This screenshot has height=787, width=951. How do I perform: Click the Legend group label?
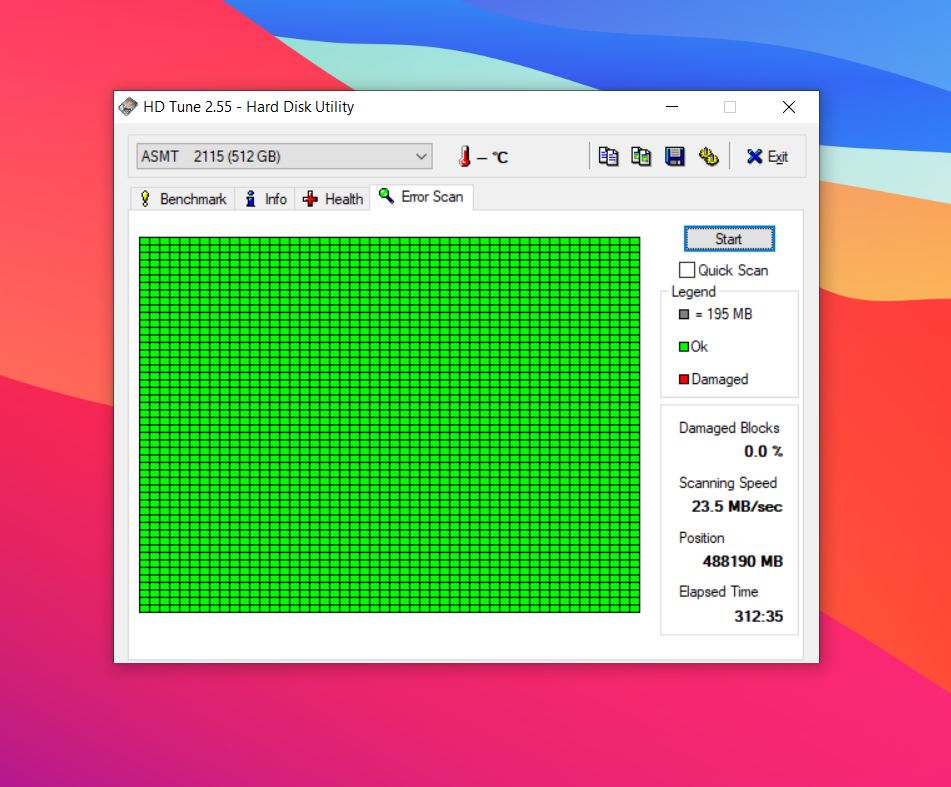click(x=693, y=292)
